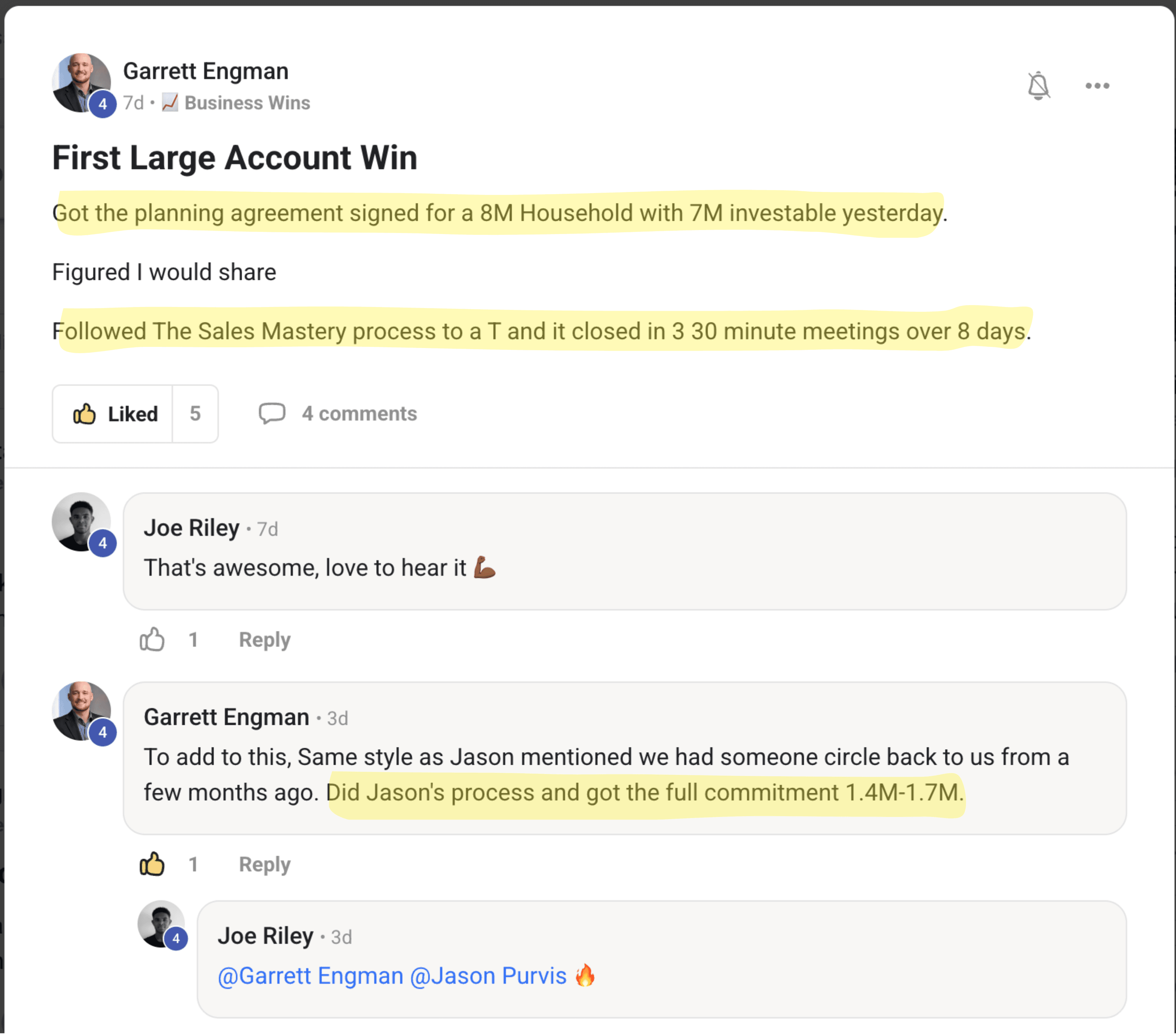The image size is (1176, 1034).
Task: Click Garrett Engman's avatar in post header
Action: click(81, 83)
